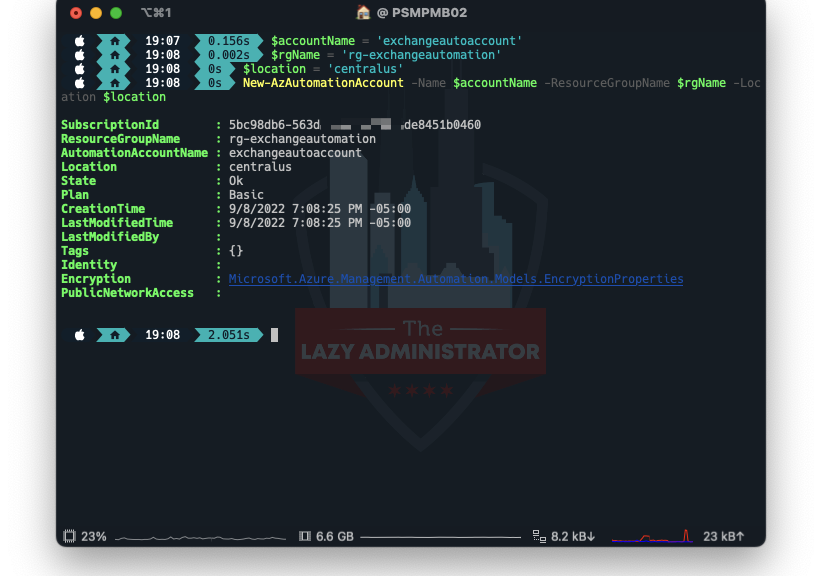Click the 8.2 kB download reading
822x576 pixels.
tap(573, 536)
